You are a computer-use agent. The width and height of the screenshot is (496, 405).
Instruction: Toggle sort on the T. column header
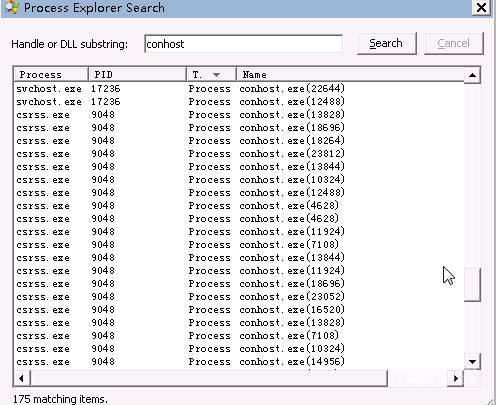pyautogui.click(x=211, y=74)
